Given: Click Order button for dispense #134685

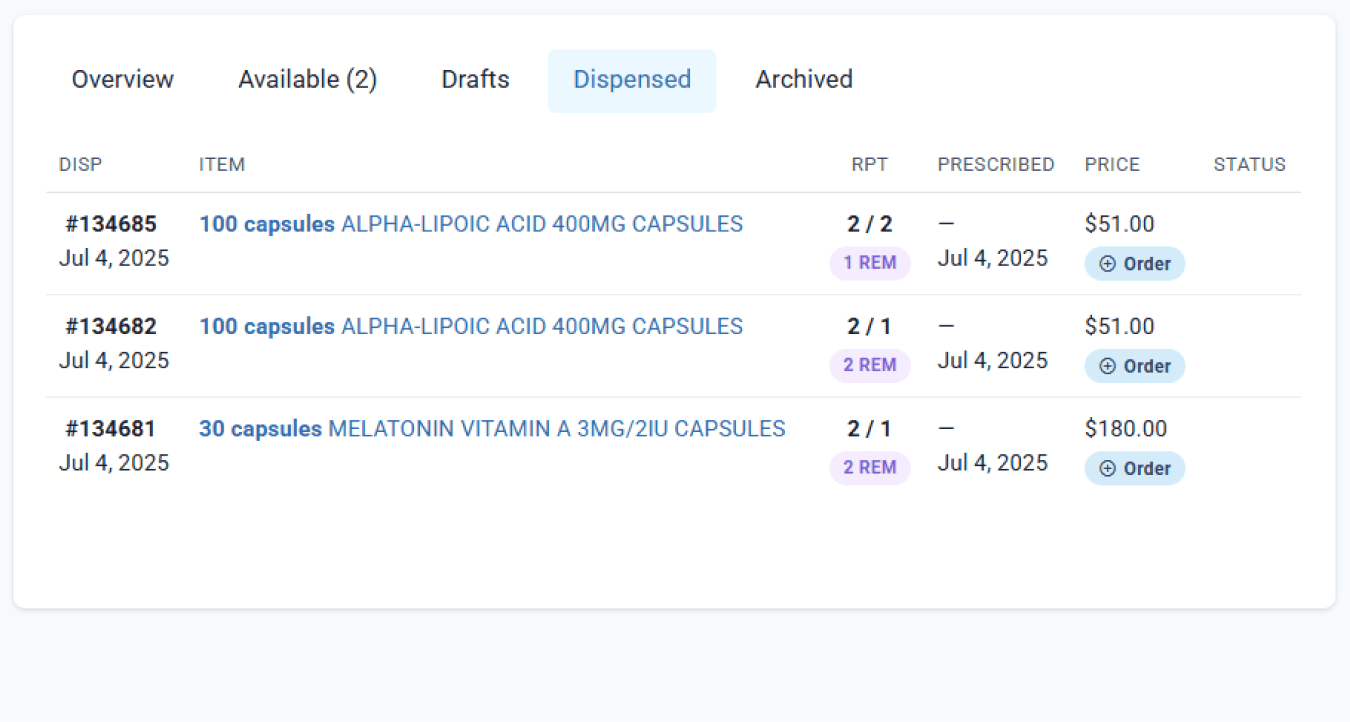Looking at the screenshot, I should [x=1135, y=264].
